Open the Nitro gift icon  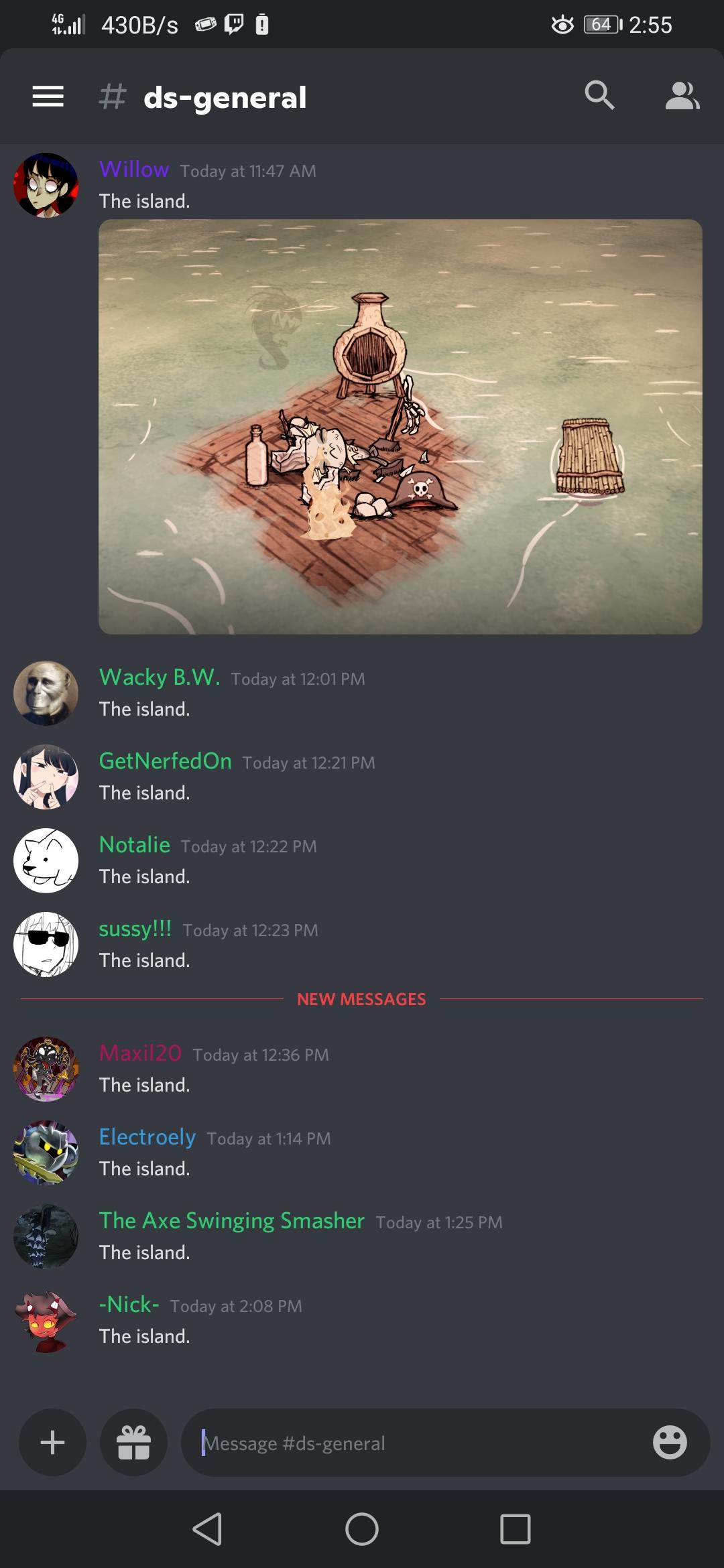(133, 1442)
